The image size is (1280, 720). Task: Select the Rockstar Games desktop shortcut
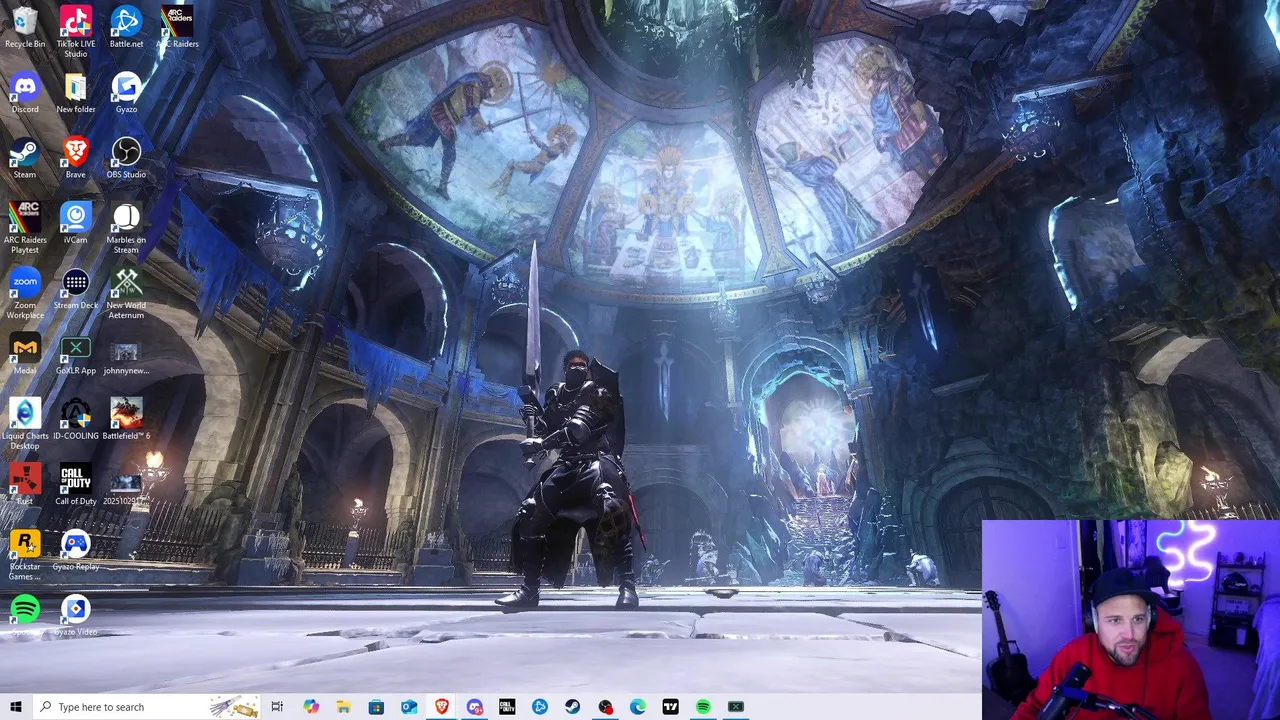(25, 554)
